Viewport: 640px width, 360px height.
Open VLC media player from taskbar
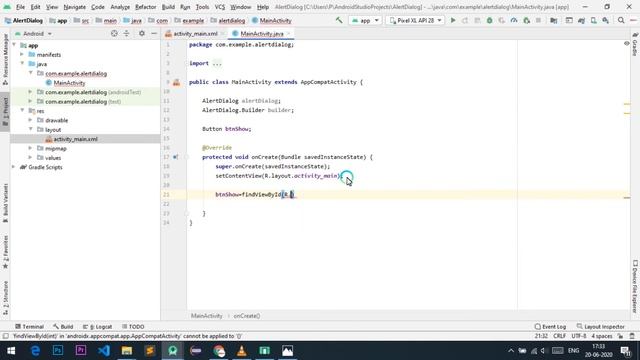pos(242,351)
